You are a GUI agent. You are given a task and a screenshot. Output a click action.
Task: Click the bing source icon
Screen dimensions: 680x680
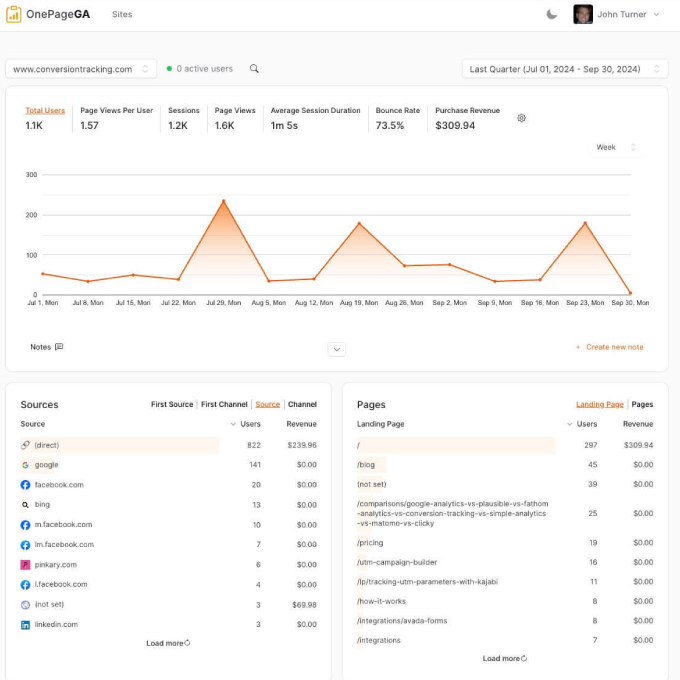(25, 505)
